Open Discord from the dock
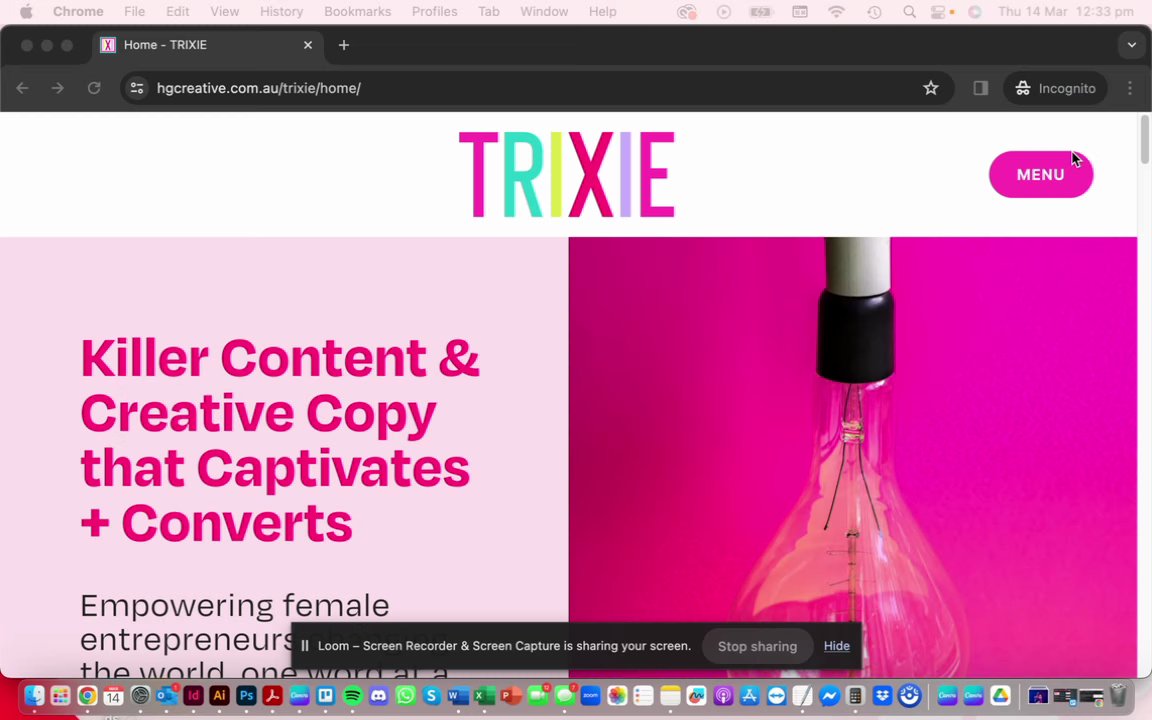The image size is (1152, 720). coord(378,695)
